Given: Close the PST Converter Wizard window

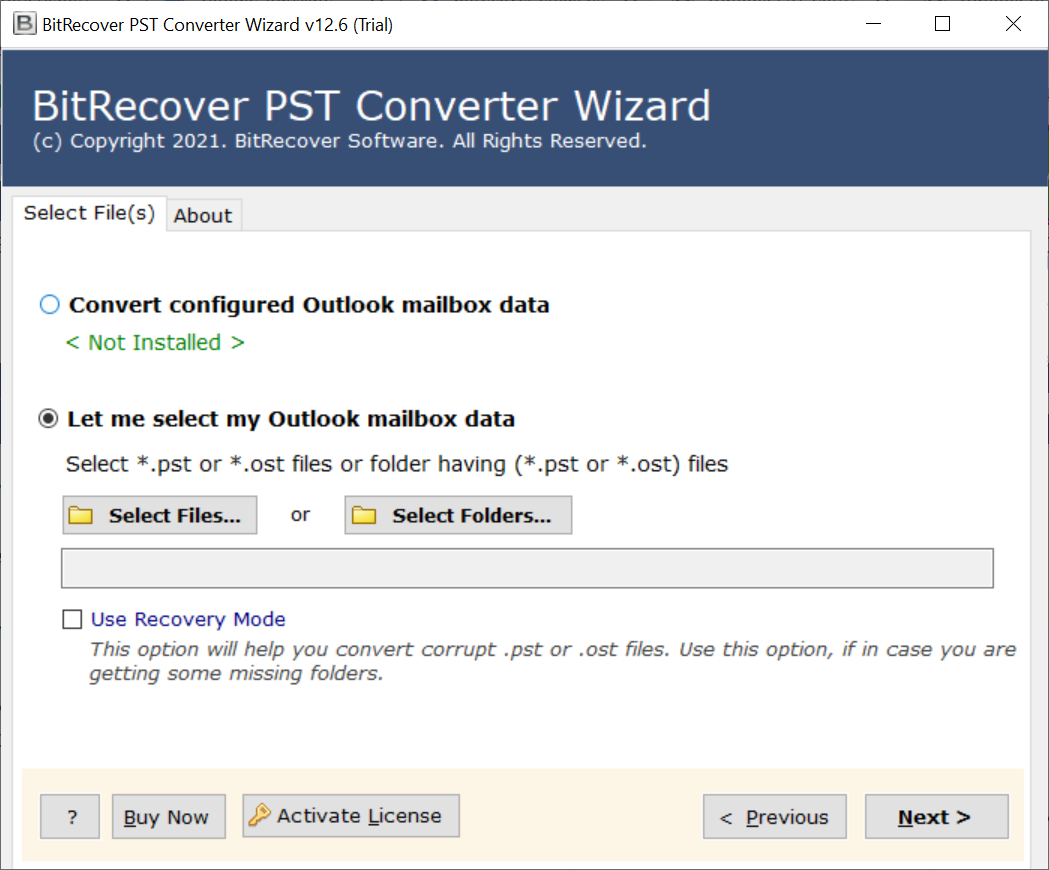Looking at the screenshot, I should click(1013, 24).
